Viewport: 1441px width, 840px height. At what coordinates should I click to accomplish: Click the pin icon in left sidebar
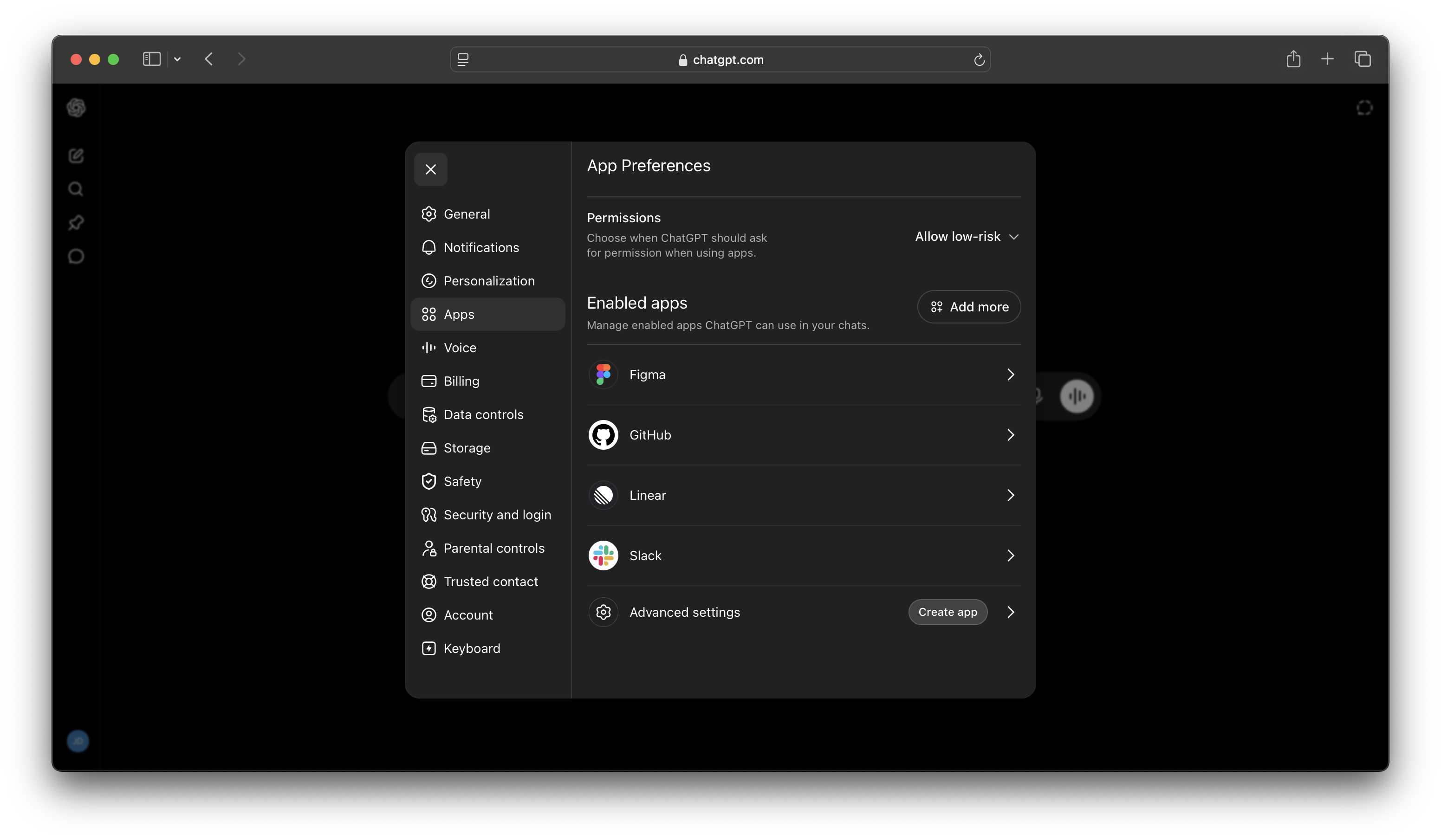(x=76, y=222)
